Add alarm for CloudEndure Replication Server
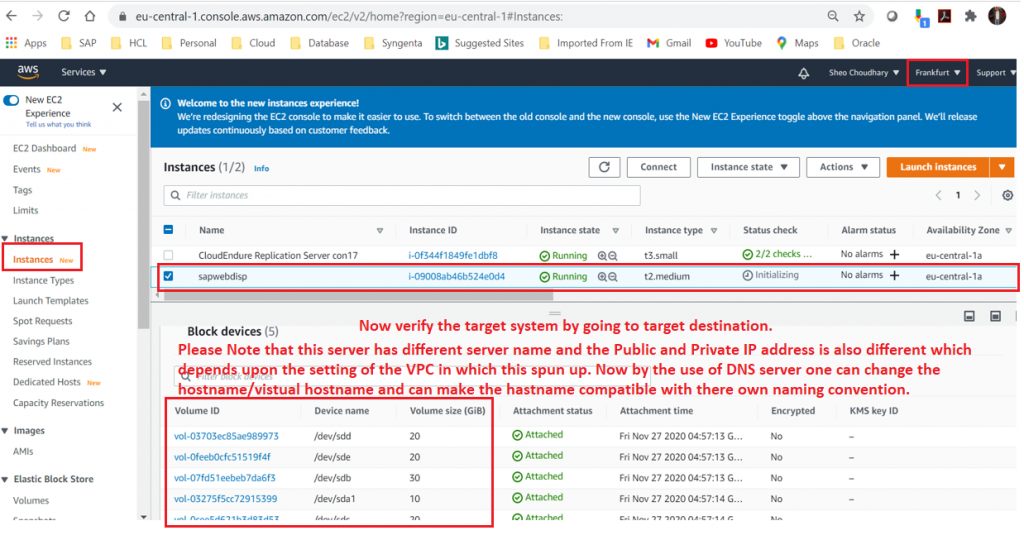Image resolution: width=1024 pixels, height=559 pixels. (895, 255)
